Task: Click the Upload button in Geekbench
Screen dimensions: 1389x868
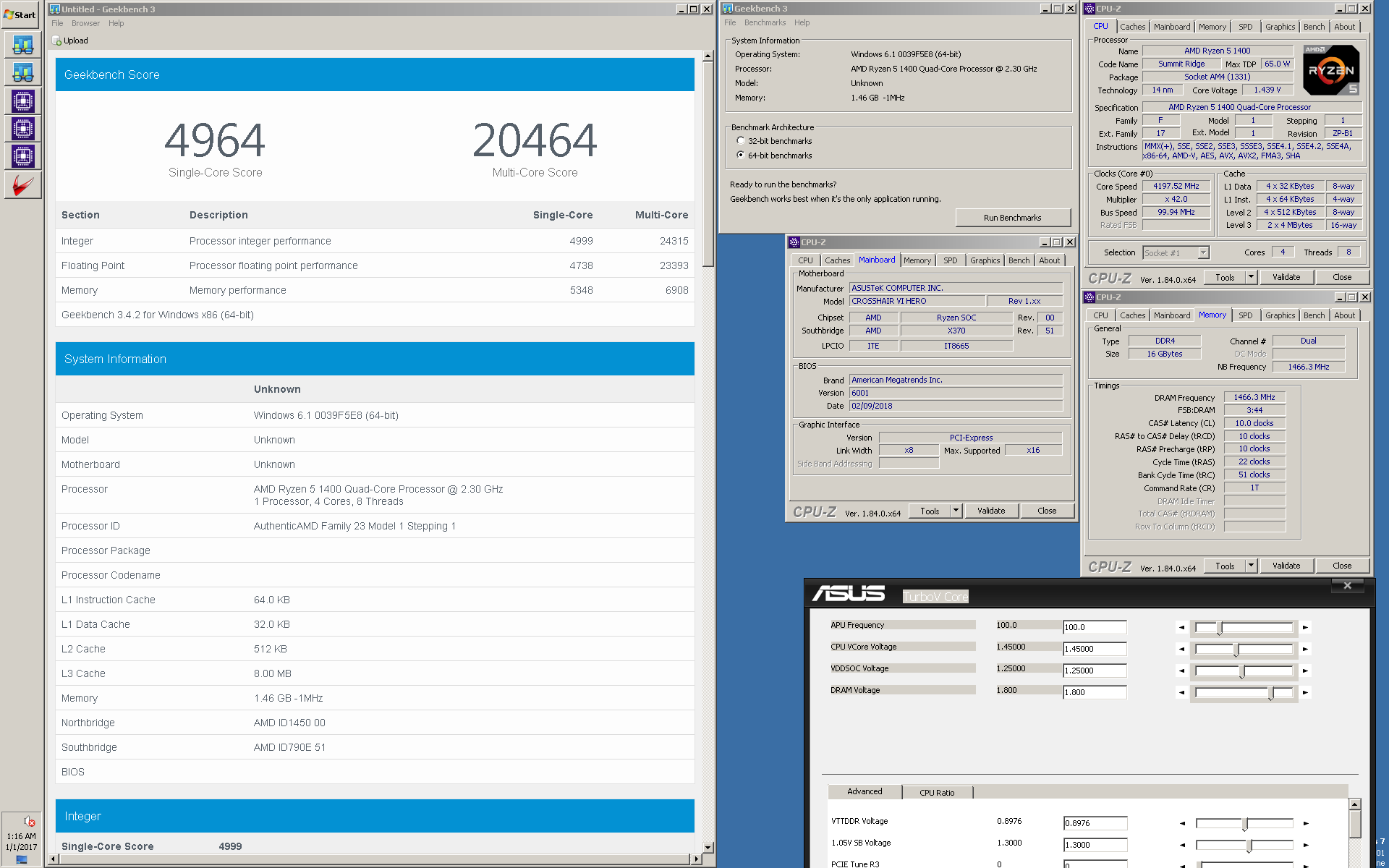Action: point(71,41)
